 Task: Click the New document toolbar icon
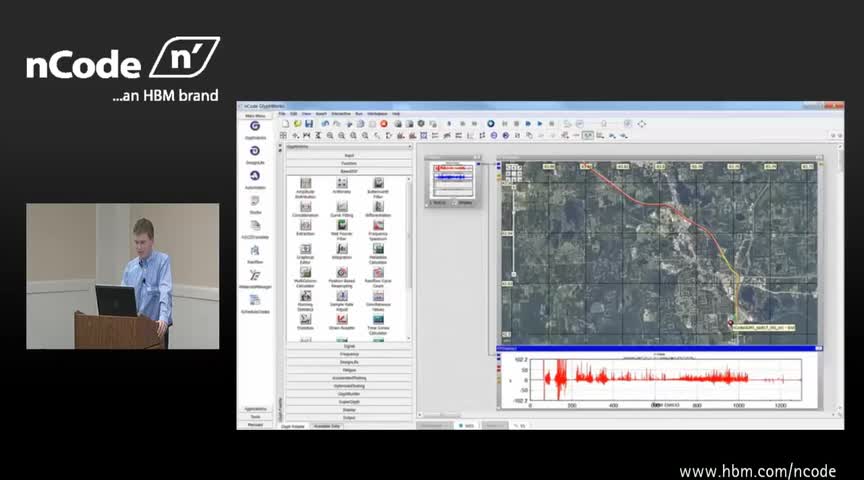pyautogui.click(x=285, y=124)
